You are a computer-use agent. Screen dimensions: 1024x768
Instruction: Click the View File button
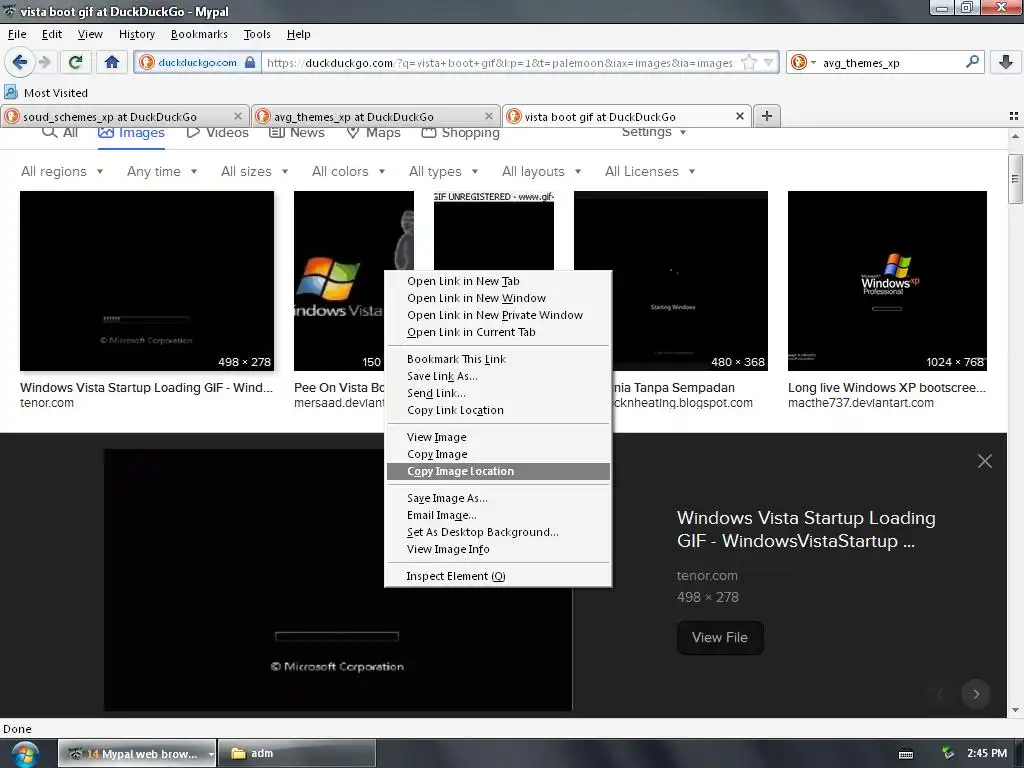[x=720, y=637]
